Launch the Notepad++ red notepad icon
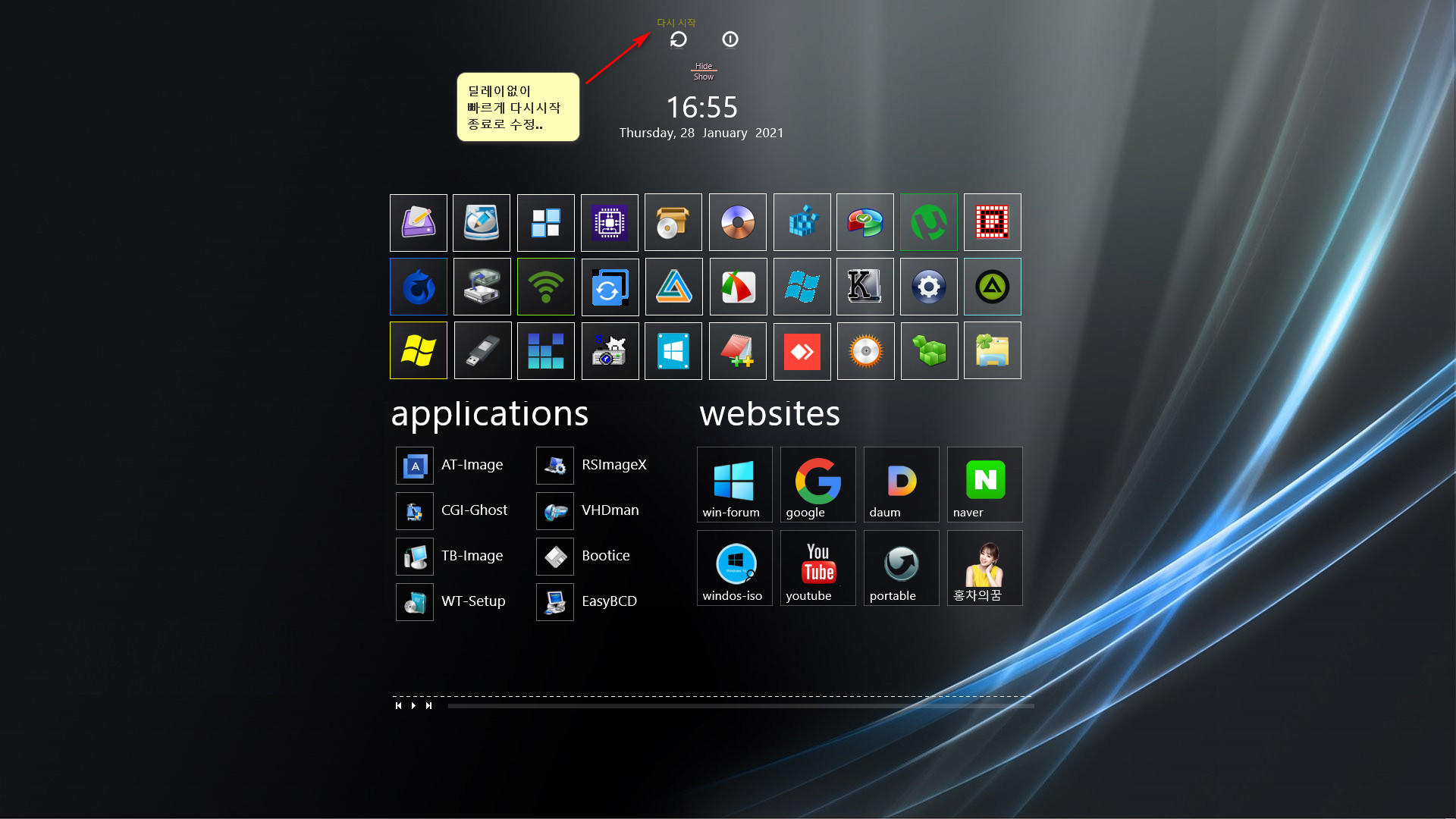 click(x=738, y=350)
